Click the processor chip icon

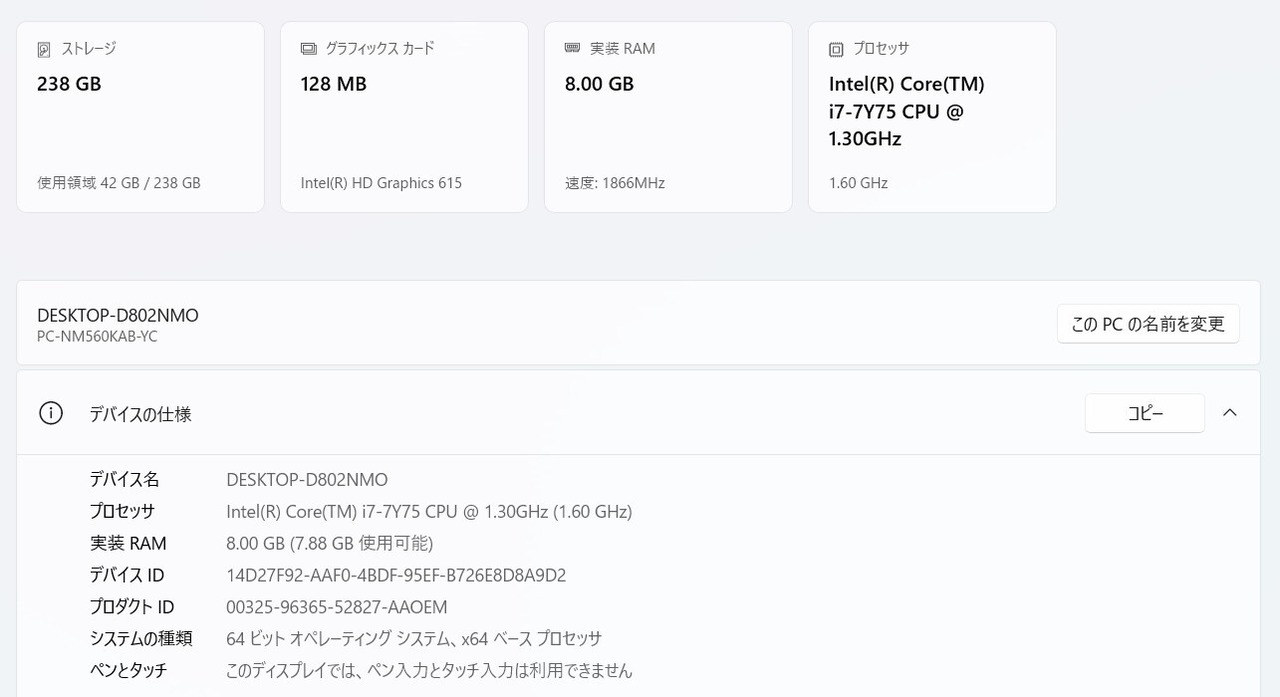click(x=836, y=49)
